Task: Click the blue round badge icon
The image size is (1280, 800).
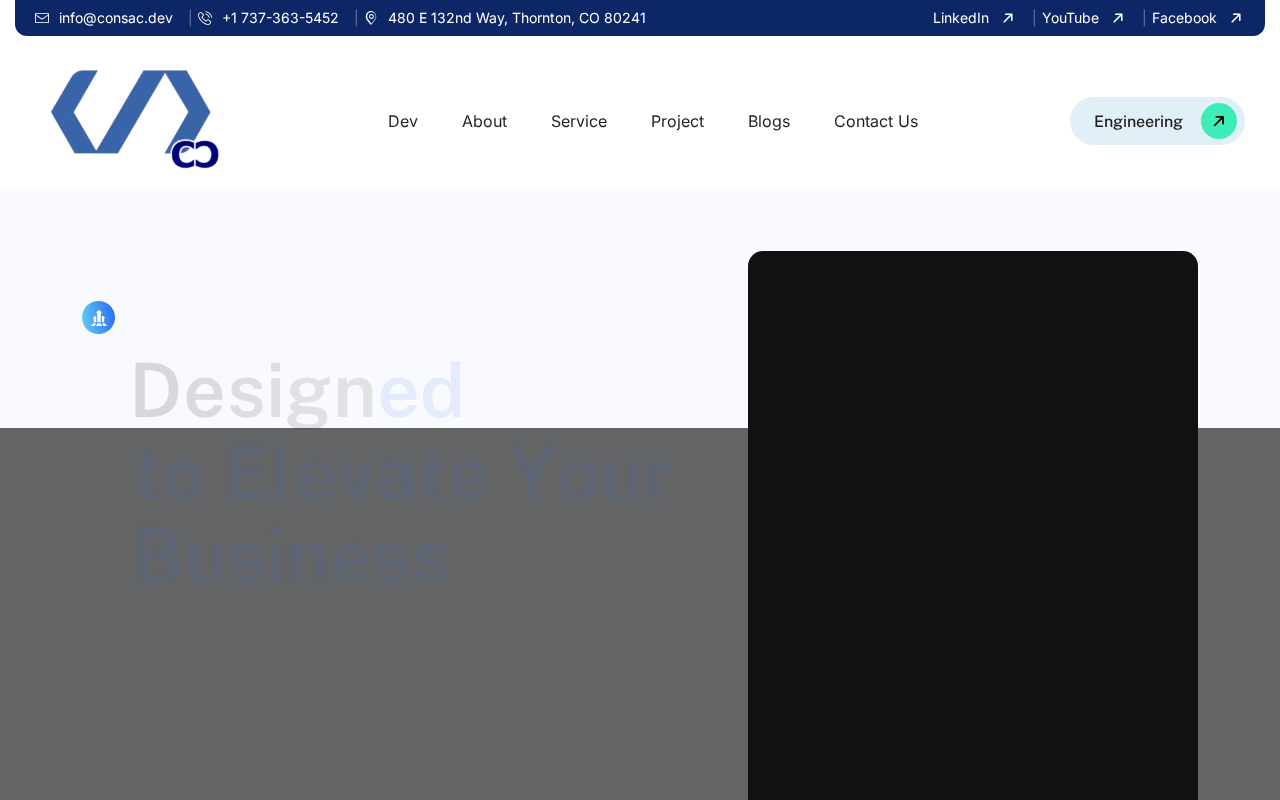Action: 98,317
